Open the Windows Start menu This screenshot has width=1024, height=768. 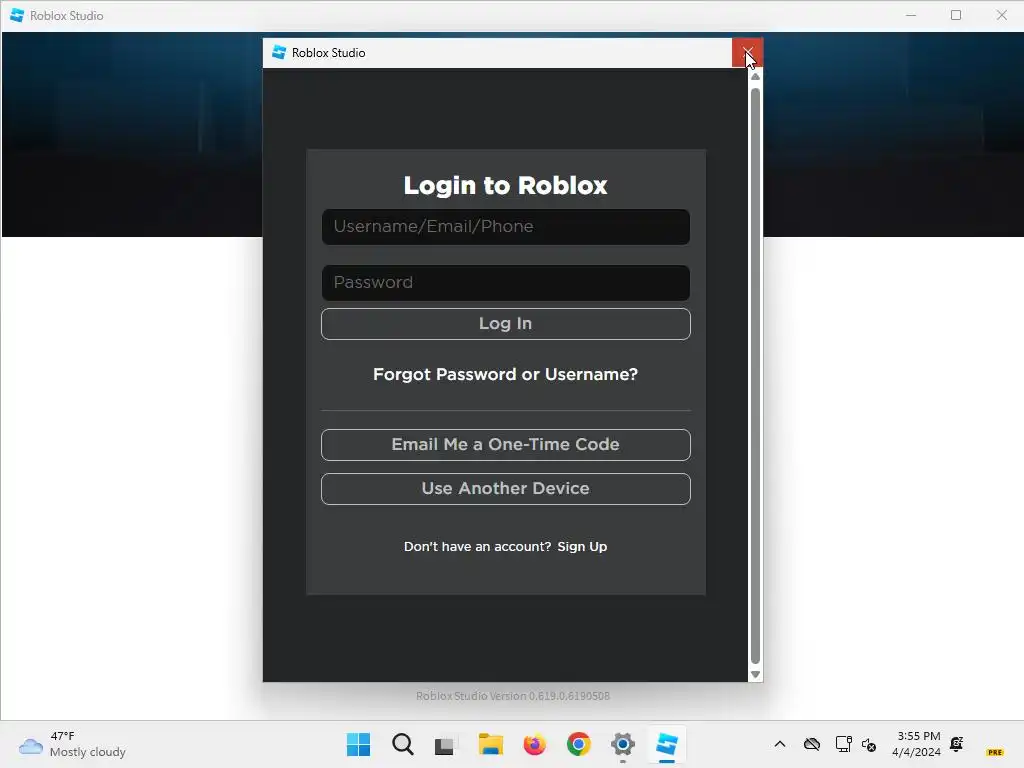pos(358,744)
